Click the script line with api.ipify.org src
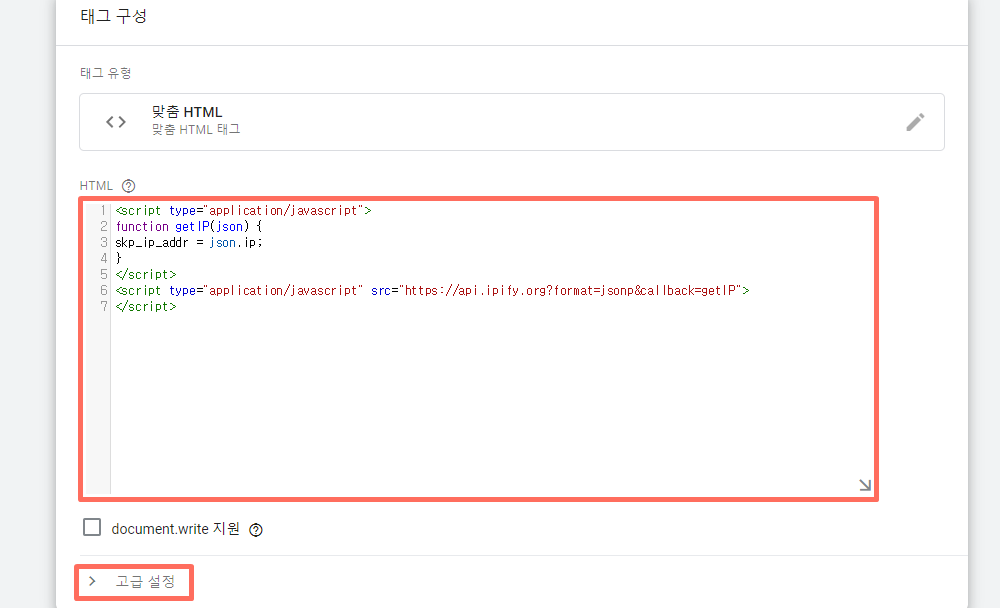Image resolution: width=1000 pixels, height=608 pixels. pyautogui.click(x=432, y=290)
